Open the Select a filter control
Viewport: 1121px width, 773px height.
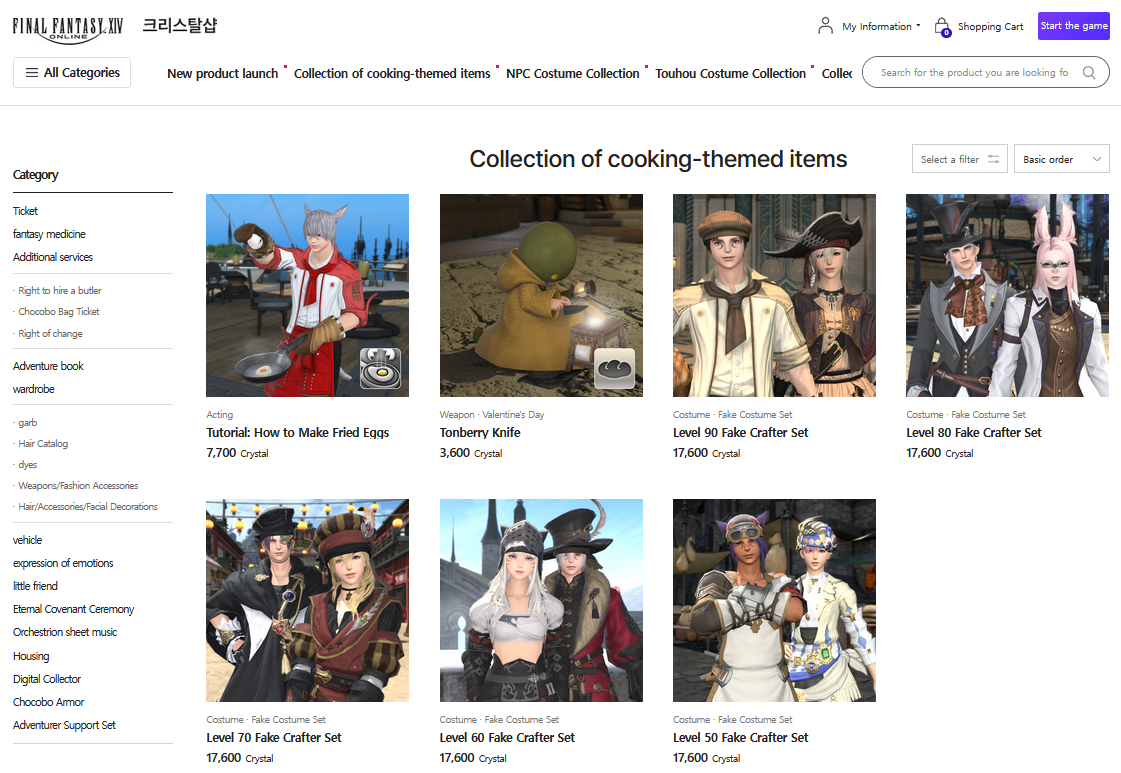tap(959, 159)
